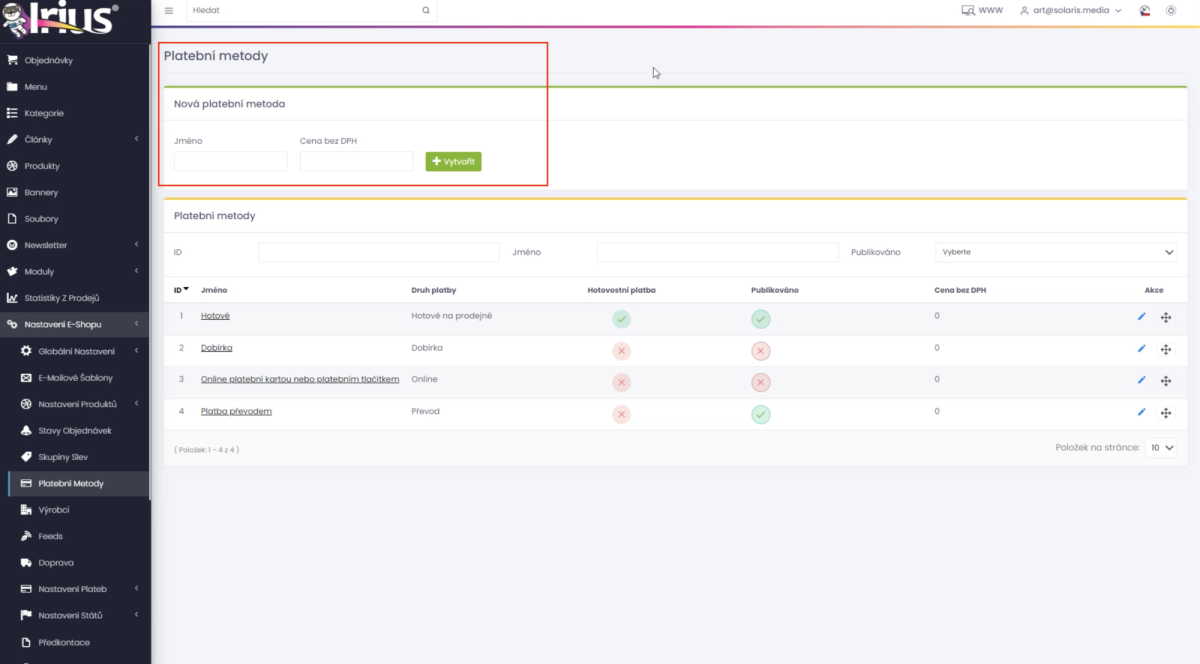Expand Globální Nastavení submenu
Screen dimensions: 1200x664
click(75, 351)
